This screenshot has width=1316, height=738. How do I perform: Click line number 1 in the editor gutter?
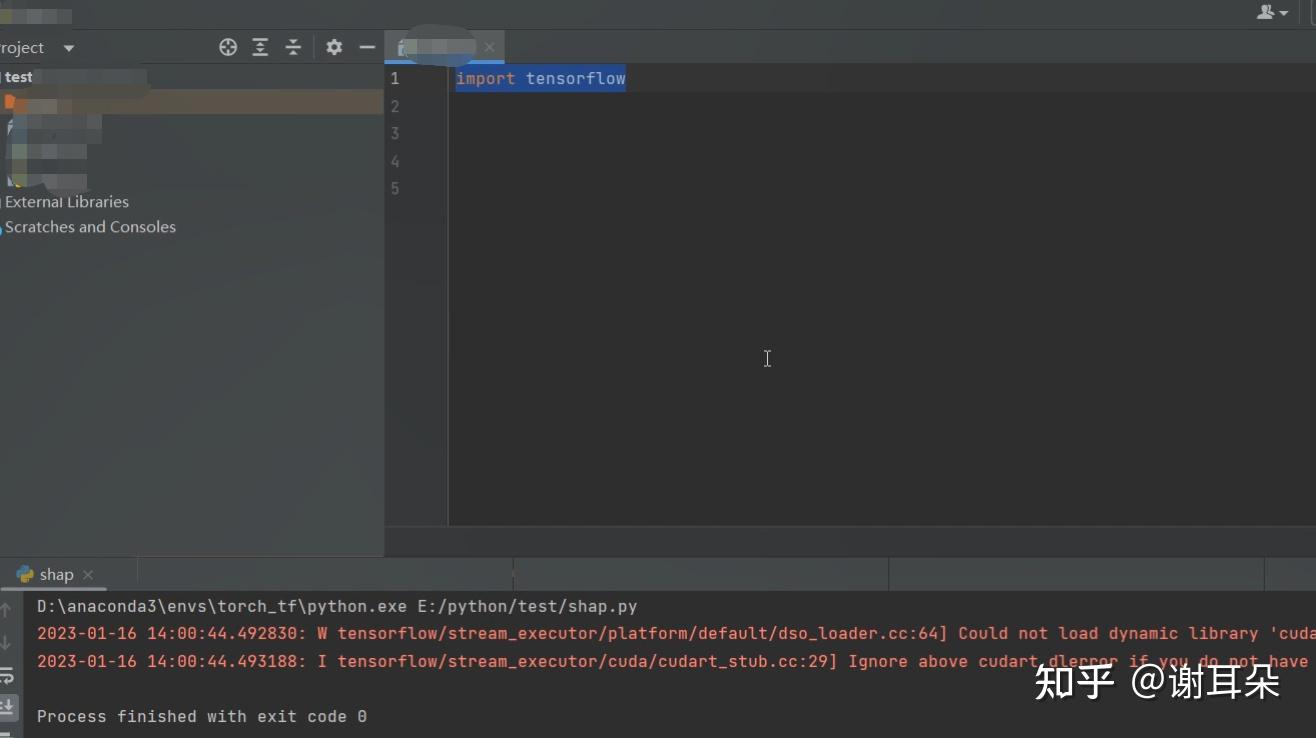click(x=394, y=78)
